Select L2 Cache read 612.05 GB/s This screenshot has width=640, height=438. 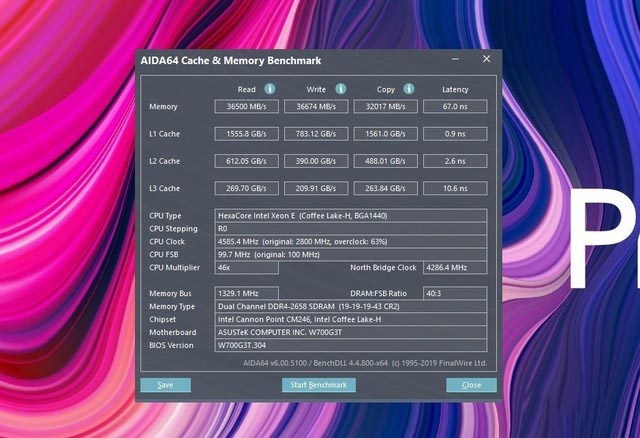(247, 161)
